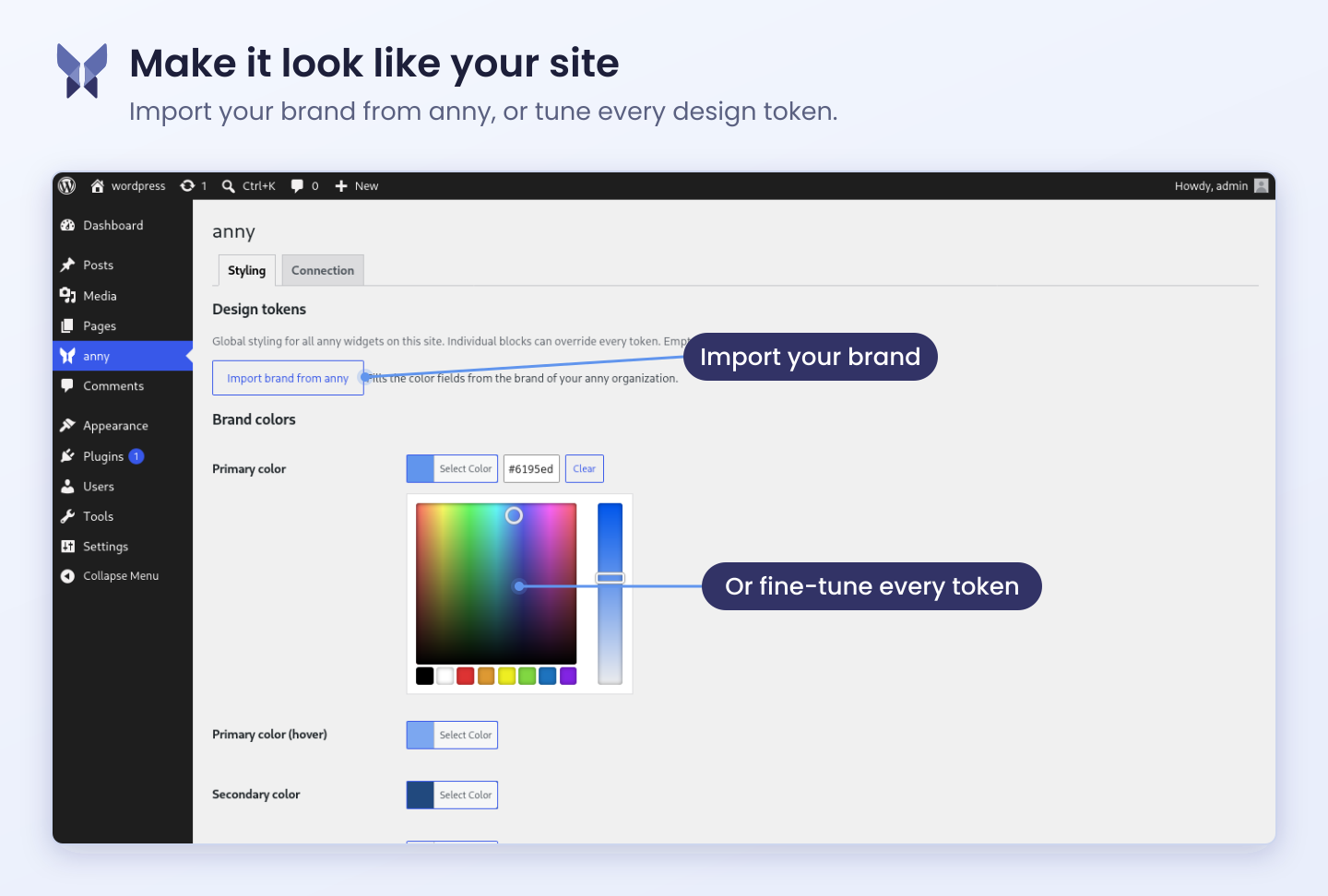Click the Howdy, admin link

tap(1211, 185)
